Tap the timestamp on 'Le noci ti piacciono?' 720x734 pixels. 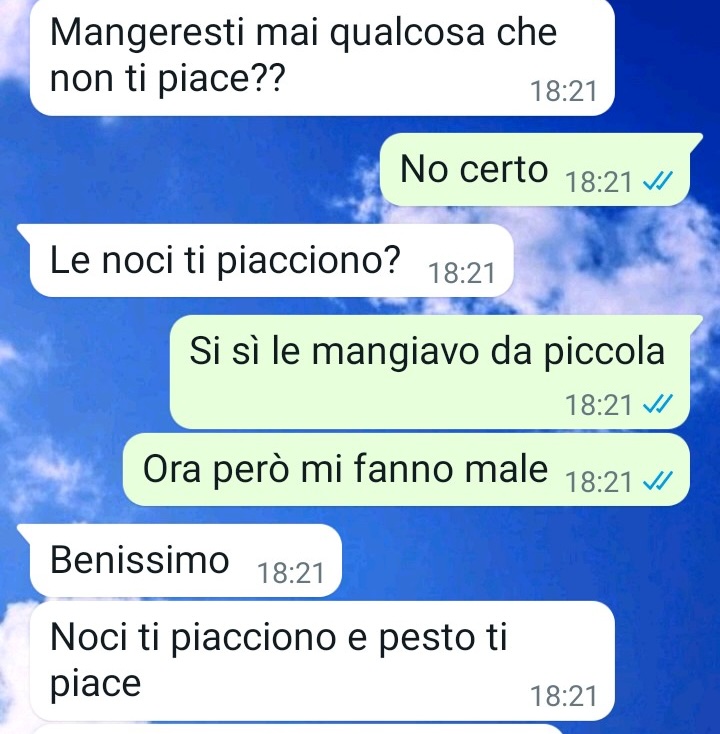click(x=462, y=273)
